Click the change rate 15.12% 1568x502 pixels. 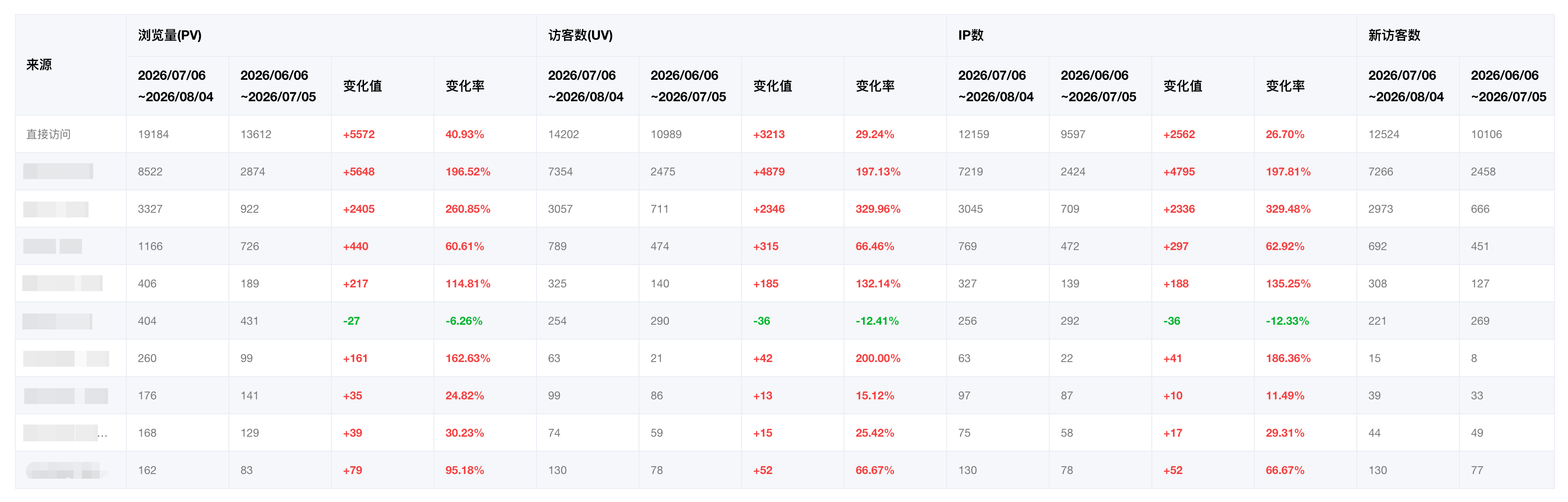point(875,396)
